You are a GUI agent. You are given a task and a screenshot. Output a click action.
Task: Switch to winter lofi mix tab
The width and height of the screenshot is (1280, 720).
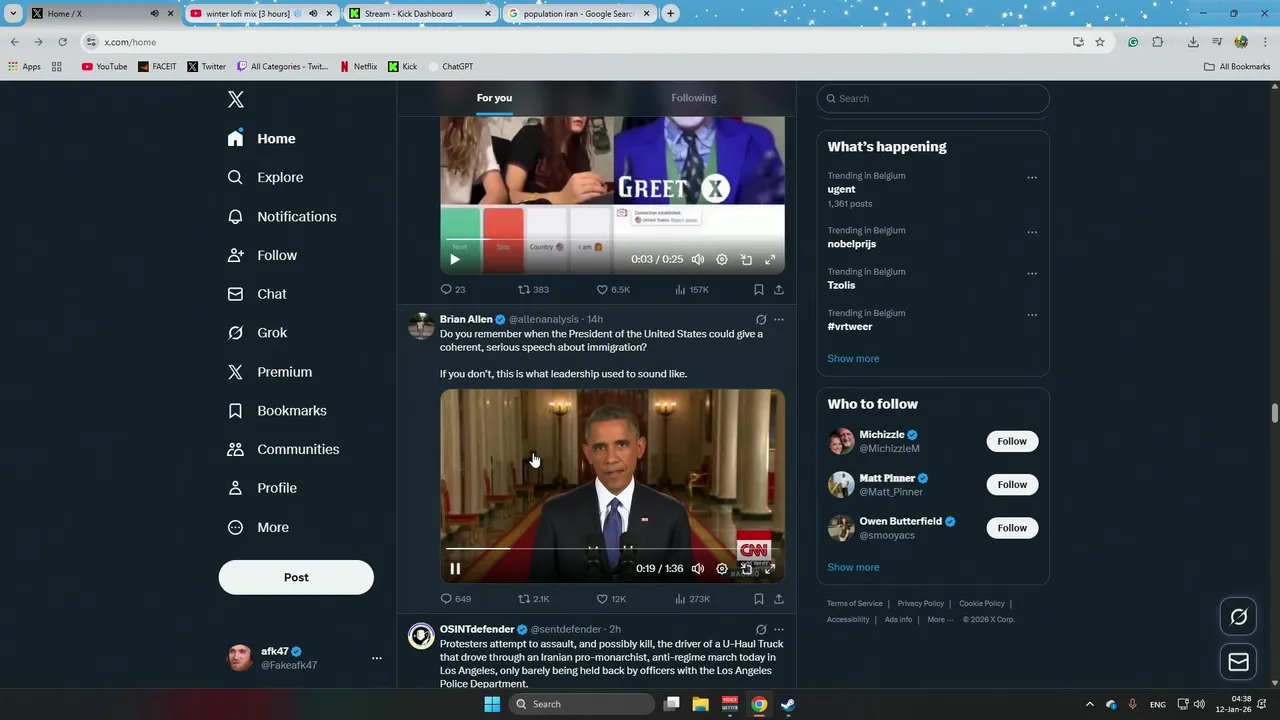point(261,14)
